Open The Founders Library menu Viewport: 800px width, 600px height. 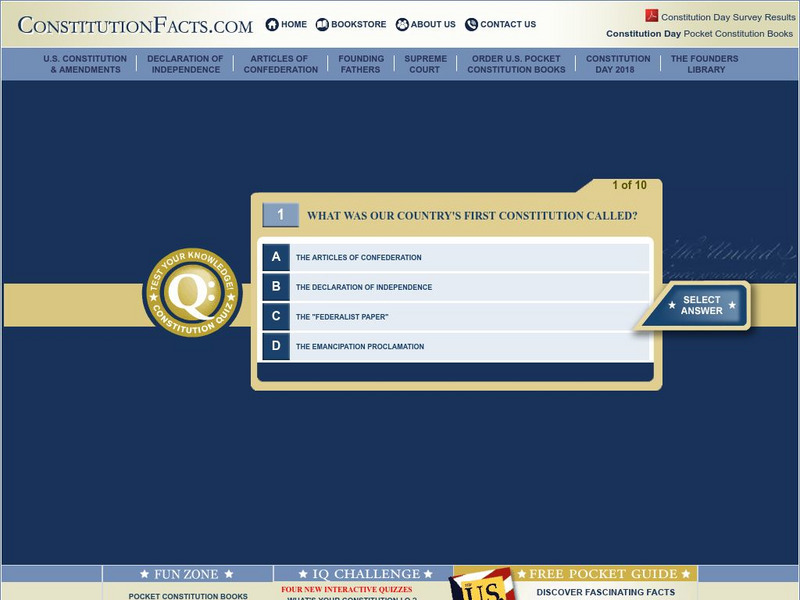(705, 64)
